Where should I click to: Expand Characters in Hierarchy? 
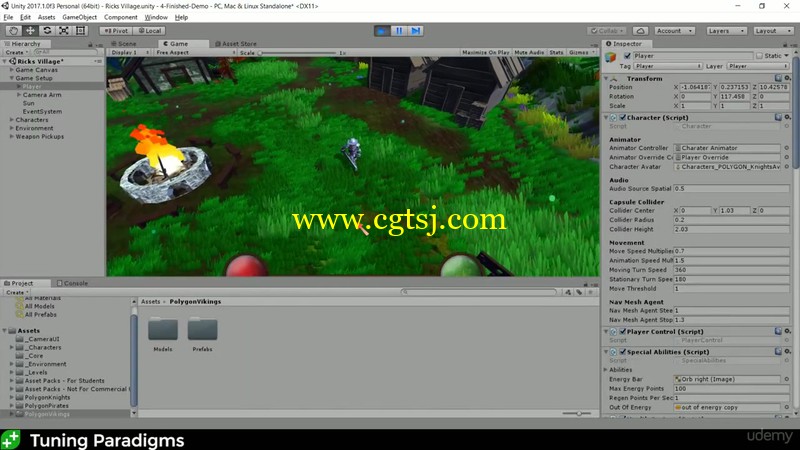pos(12,120)
